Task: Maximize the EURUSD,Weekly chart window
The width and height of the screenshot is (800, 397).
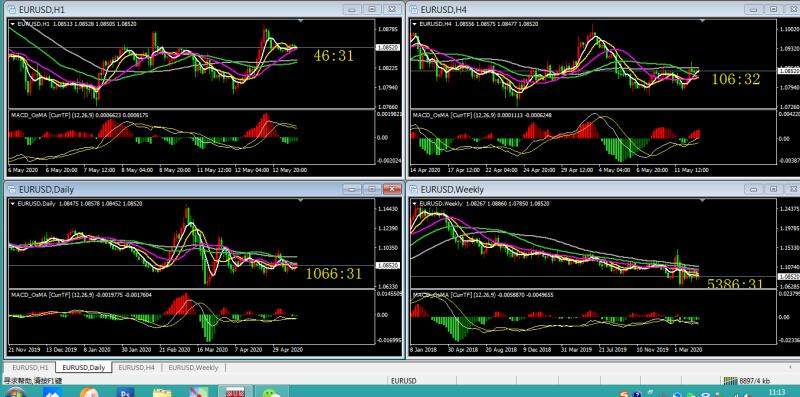Action: (773, 189)
